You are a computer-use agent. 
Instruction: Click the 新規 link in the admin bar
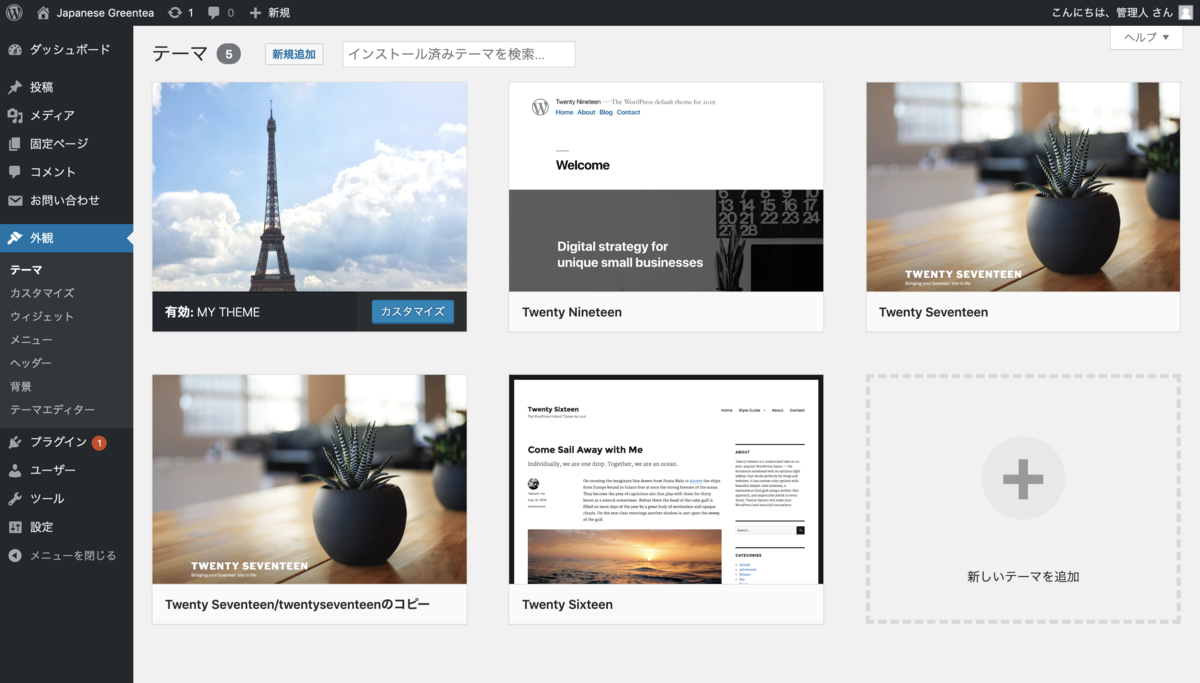279,13
